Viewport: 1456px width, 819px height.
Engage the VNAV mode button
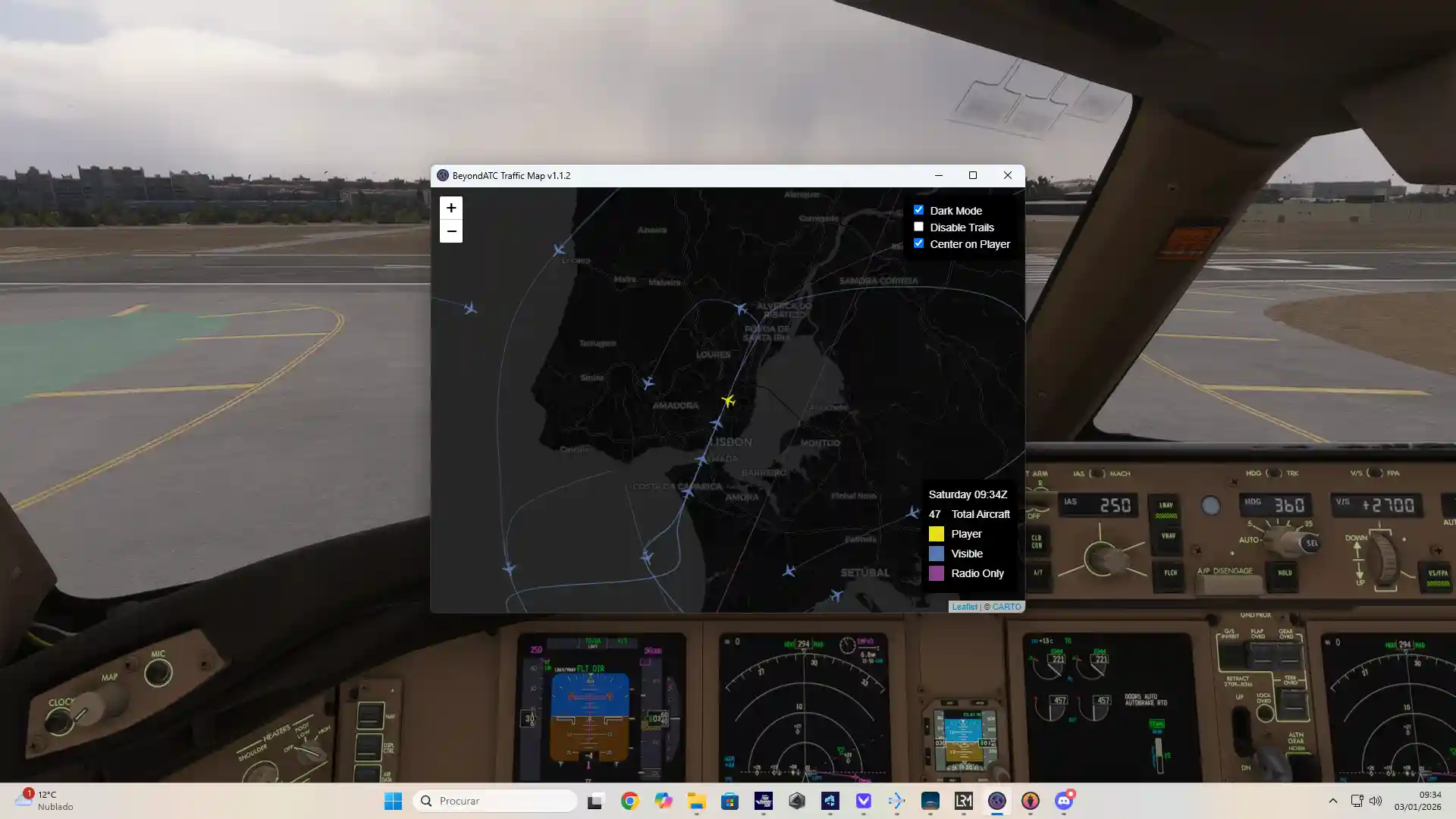pos(1167,539)
